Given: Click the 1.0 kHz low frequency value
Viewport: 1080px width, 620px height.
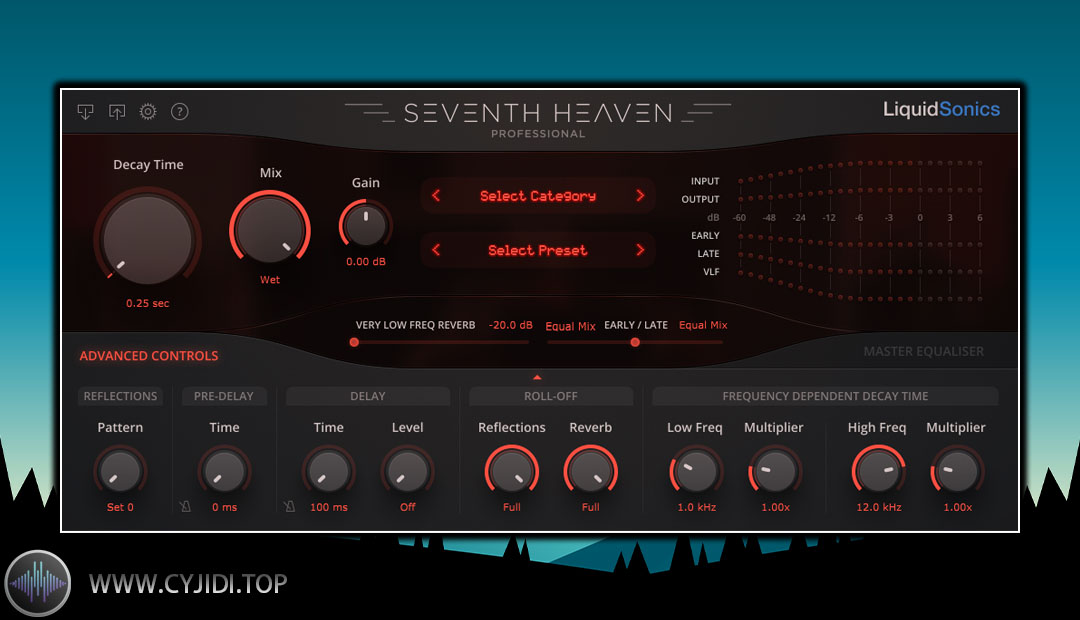Looking at the screenshot, I should tap(696, 507).
